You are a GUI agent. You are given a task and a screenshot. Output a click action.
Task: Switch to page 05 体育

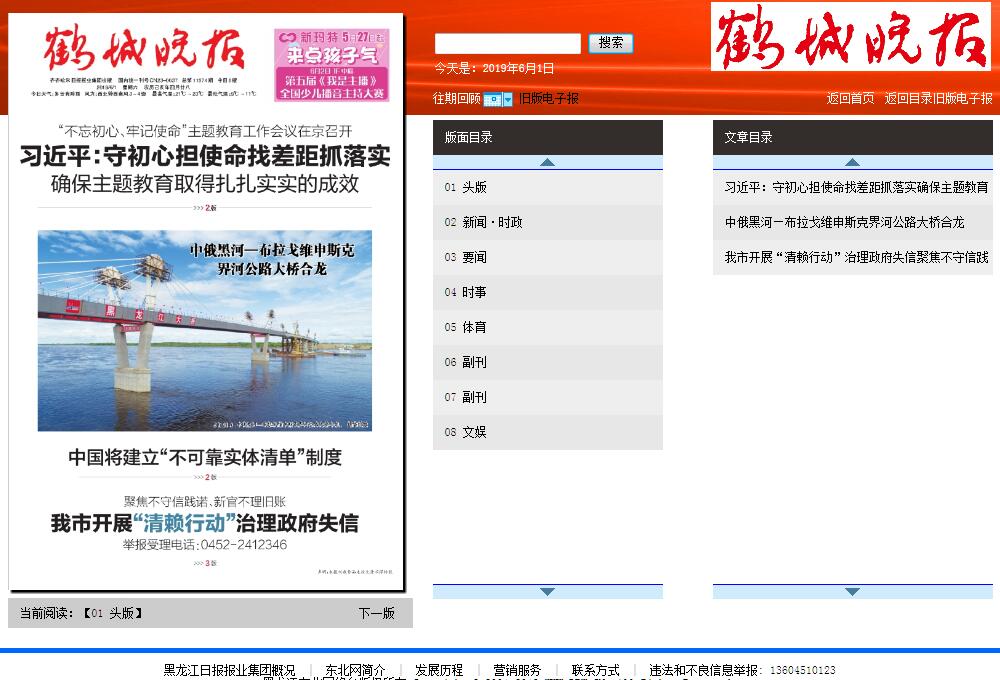point(548,327)
